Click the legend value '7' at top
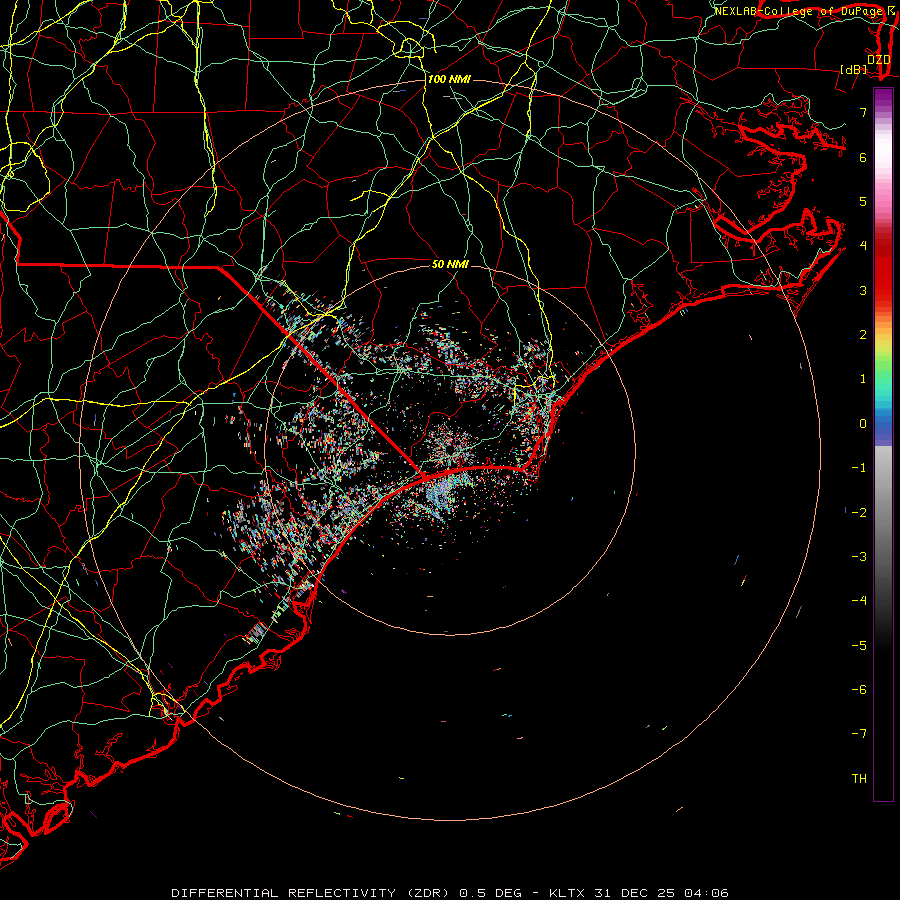 [x=863, y=112]
